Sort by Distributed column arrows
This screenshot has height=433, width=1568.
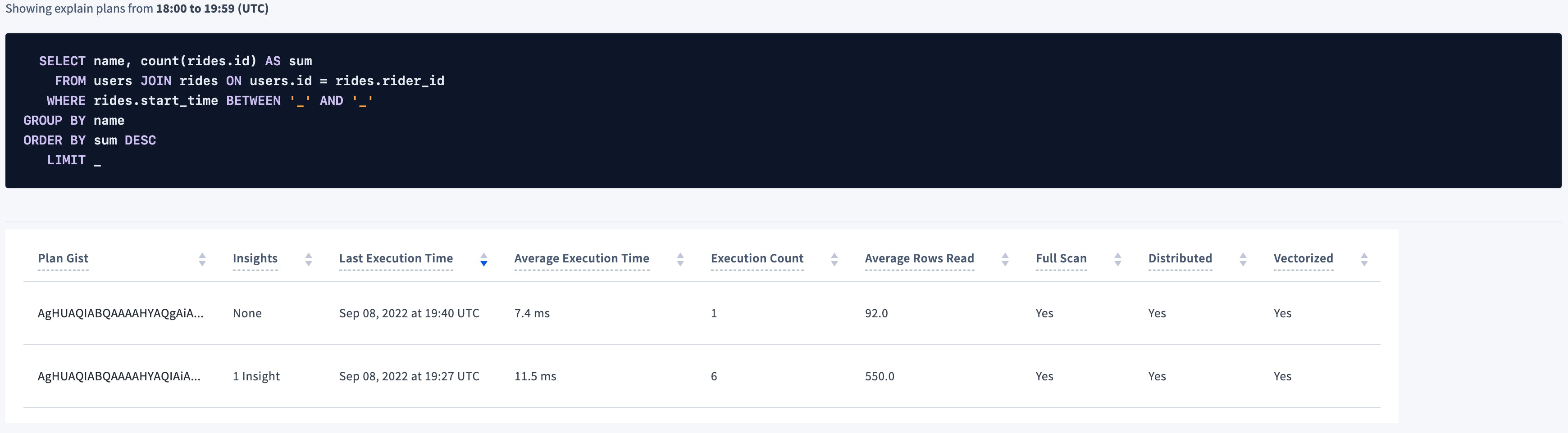[1243, 260]
